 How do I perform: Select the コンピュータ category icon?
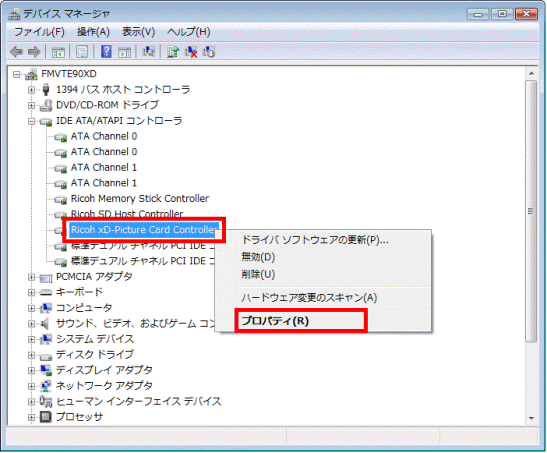tap(46, 308)
